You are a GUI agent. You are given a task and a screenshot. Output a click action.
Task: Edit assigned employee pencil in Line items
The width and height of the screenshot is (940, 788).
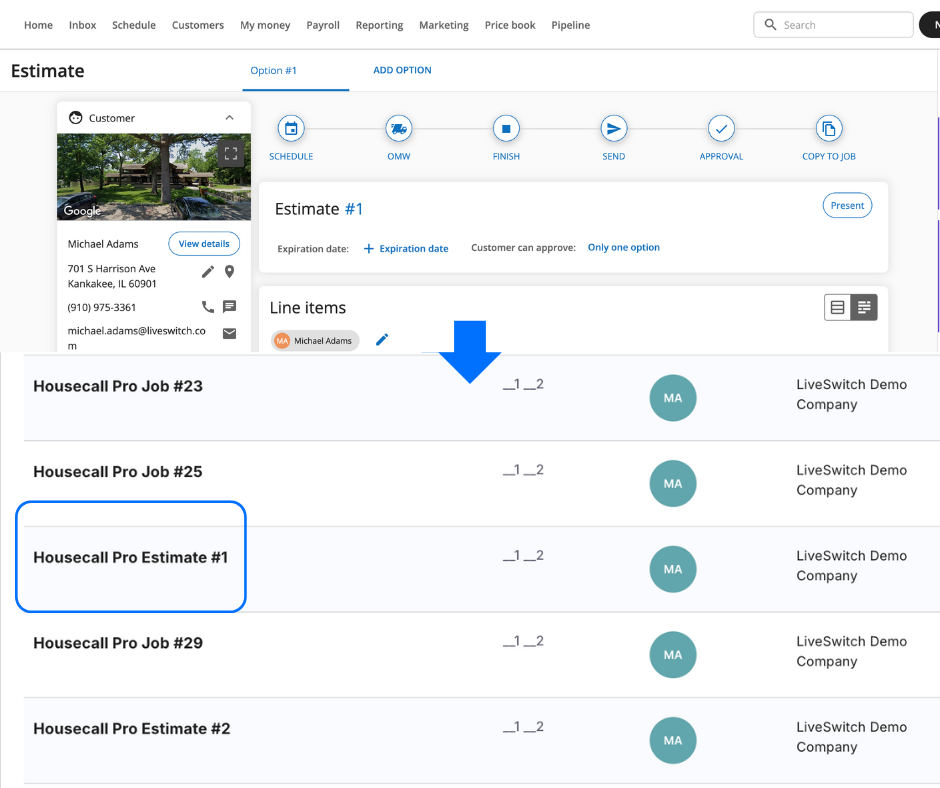[x=382, y=340]
